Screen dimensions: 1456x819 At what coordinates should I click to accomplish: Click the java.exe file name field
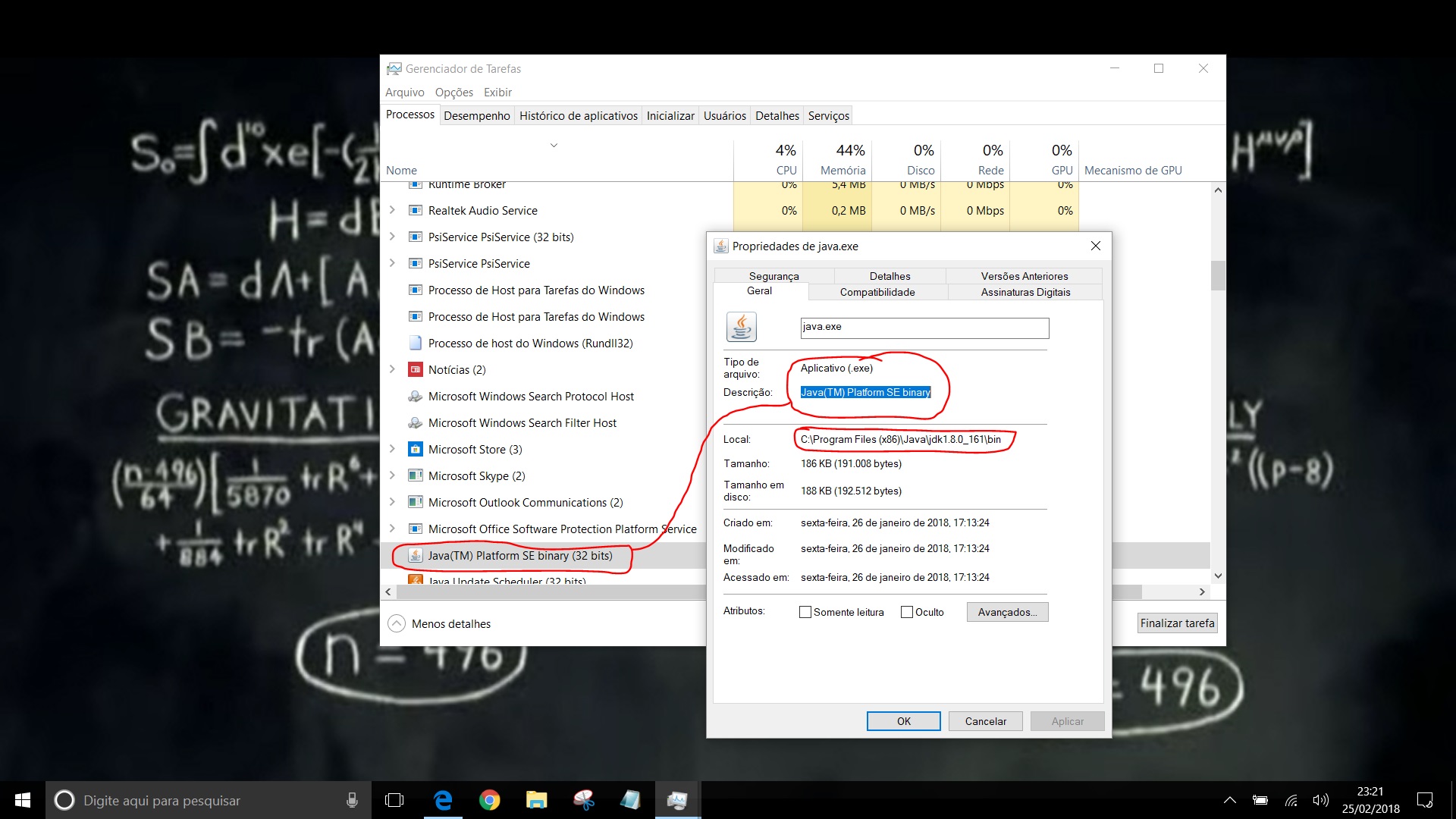click(924, 328)
